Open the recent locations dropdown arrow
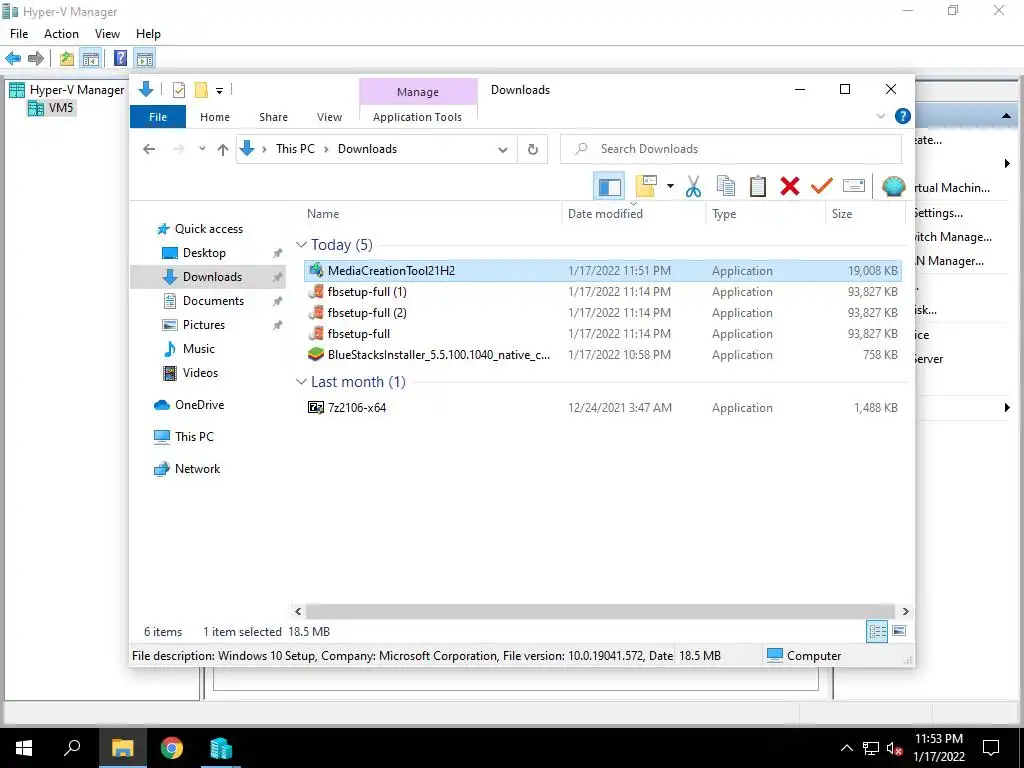The image size is (1024, 768). coord(202,149)
